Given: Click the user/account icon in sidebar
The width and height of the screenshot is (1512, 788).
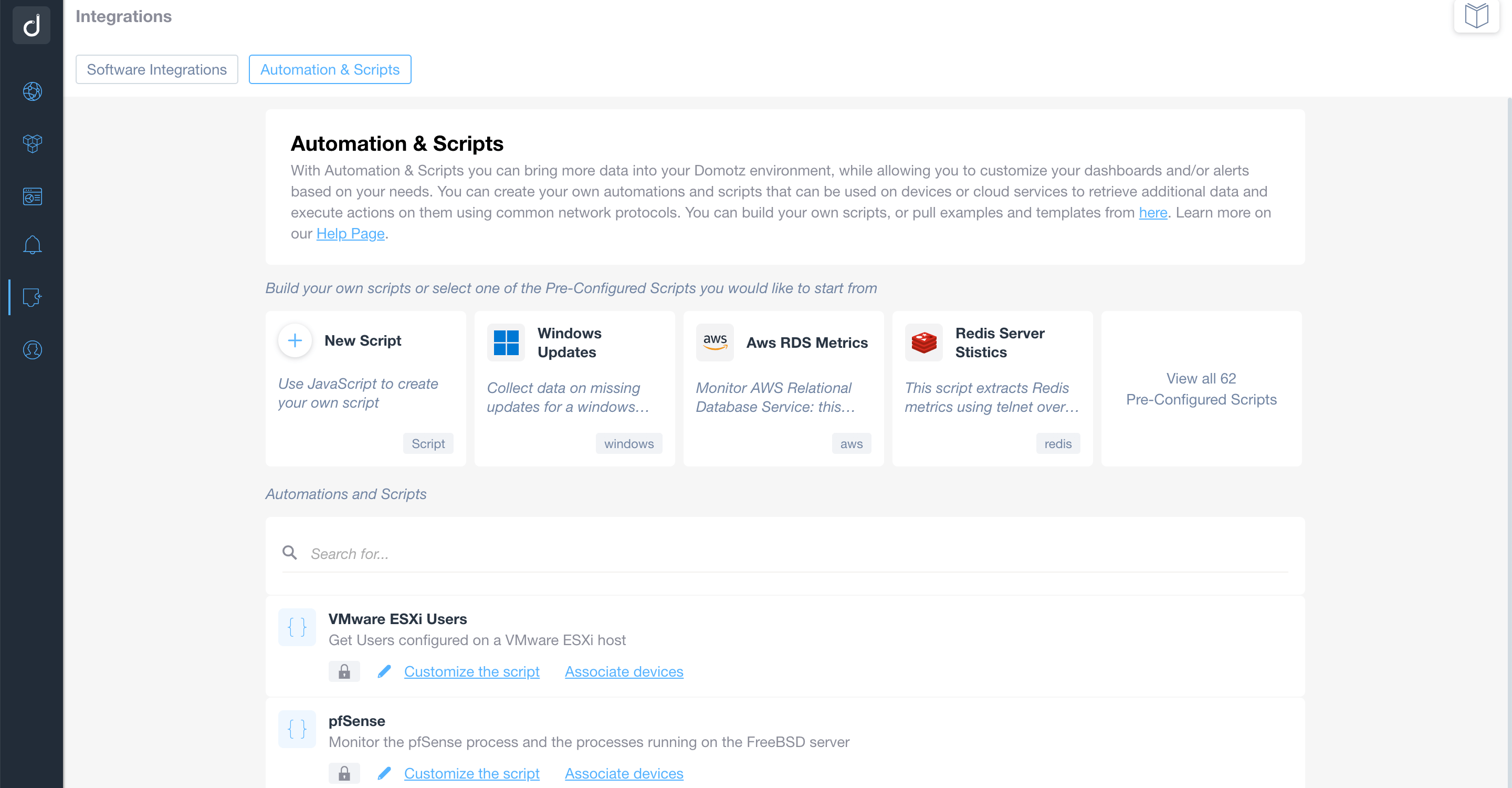Looking at the screenshot, I should pyautogui.click(x=32, y=349).
